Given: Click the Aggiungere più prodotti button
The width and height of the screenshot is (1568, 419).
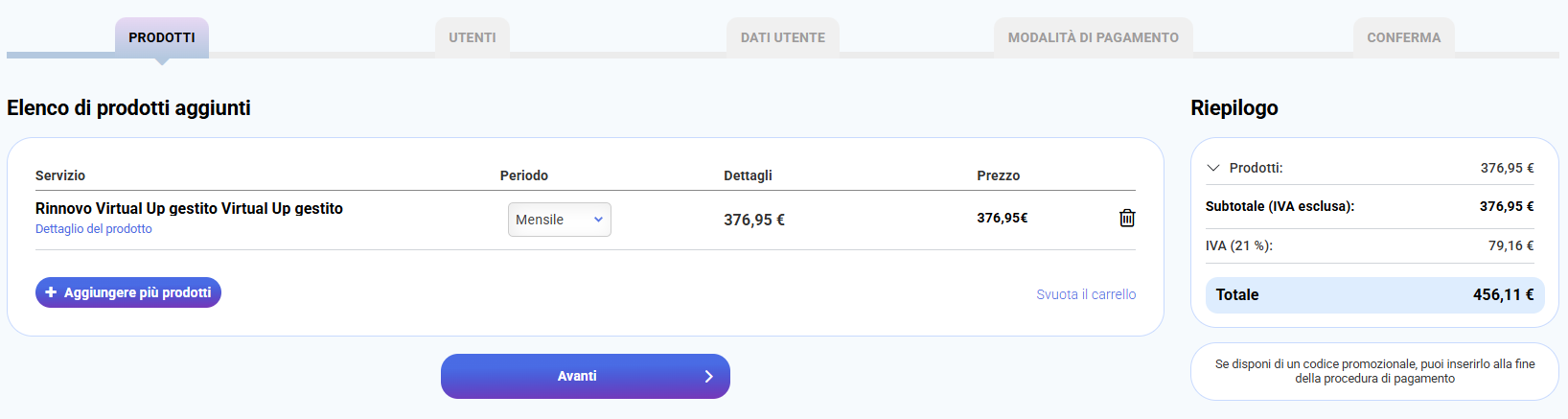Looking at the screenshot, I should click(x=128, y=292).
